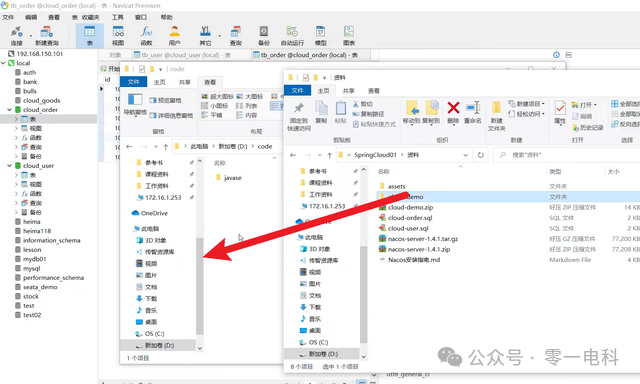Open Navicat 工具 (Tools) menu
Image resolution: width=640 pixels, height=384 pixels.
pyautogui.click(x=118, y=17)
